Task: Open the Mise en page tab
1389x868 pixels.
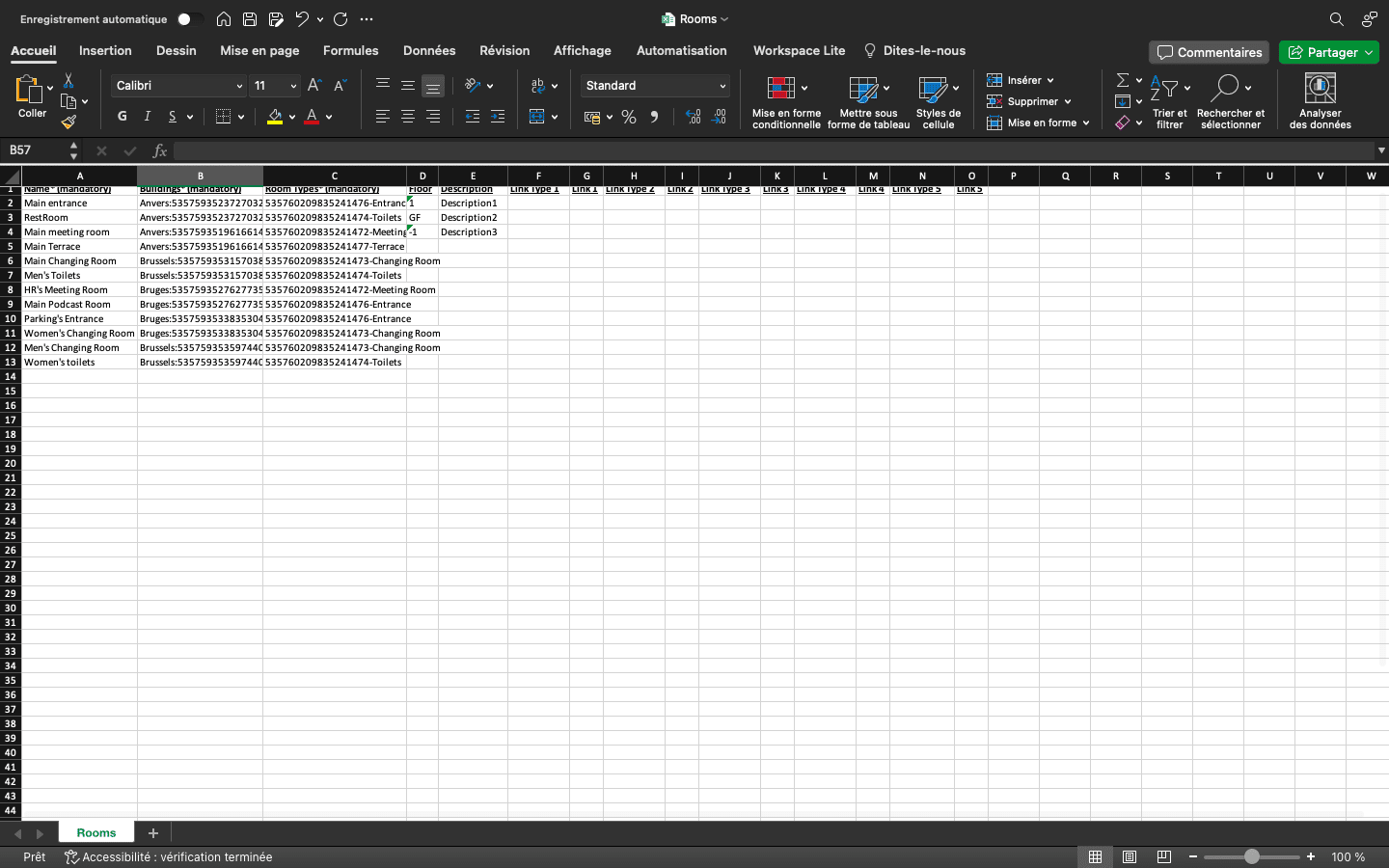Action: point(259,51)
